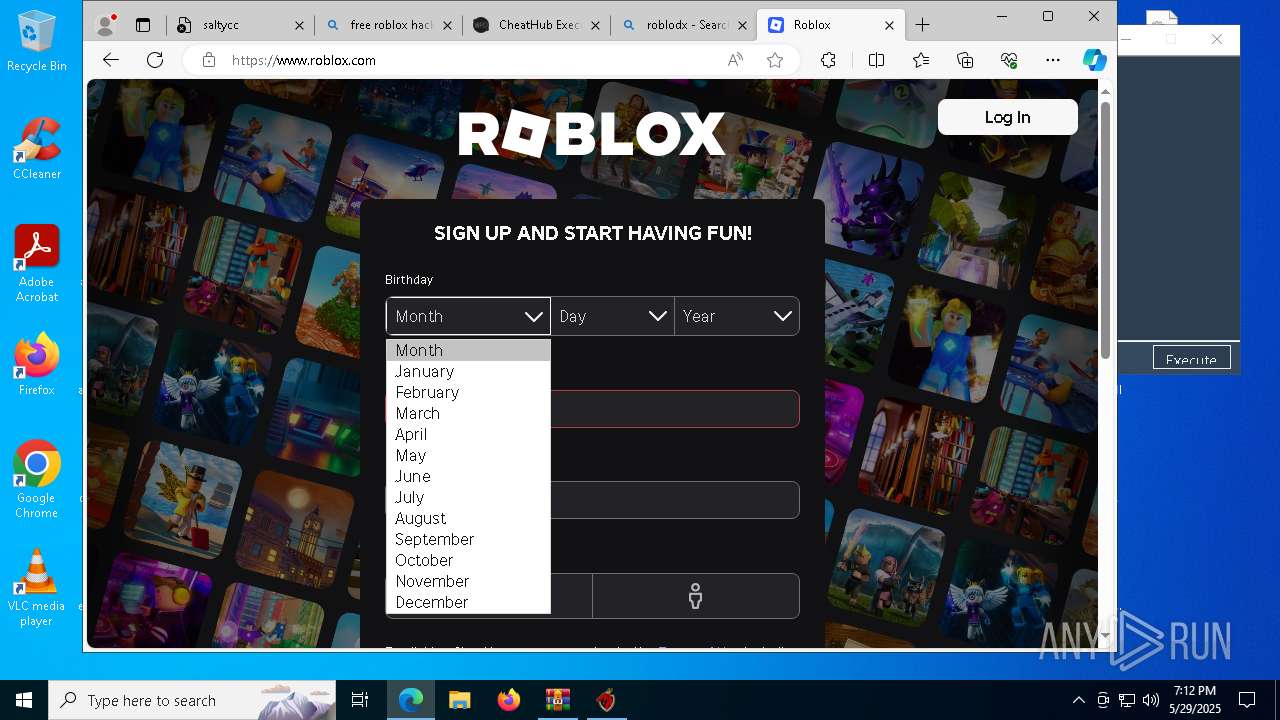This screenshot has width=1280, height=720.
Task: Choose March from month list
Action: pyautogui.click(x=468, y=413)
